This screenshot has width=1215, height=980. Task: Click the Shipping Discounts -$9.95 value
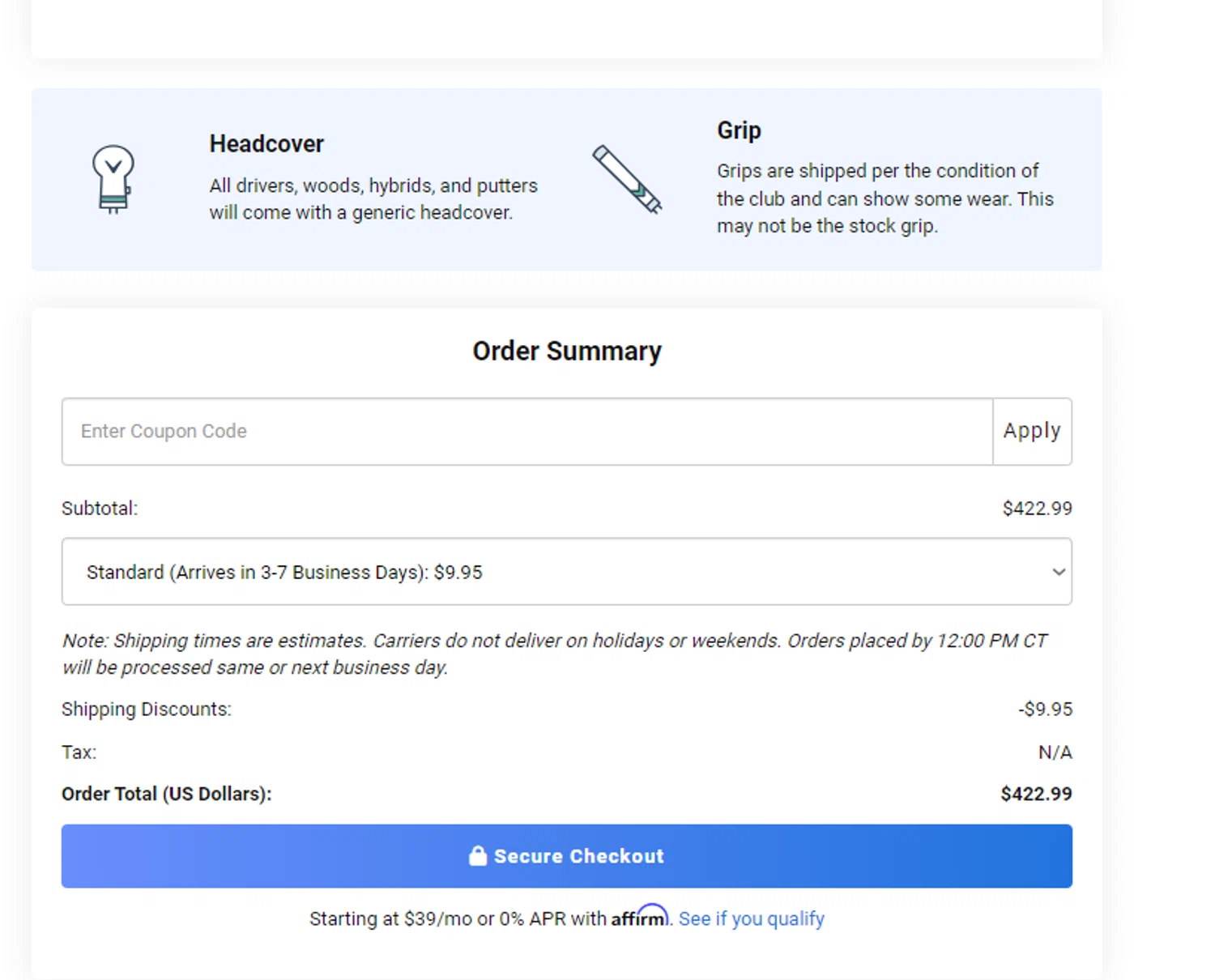tap(1045, 709)
